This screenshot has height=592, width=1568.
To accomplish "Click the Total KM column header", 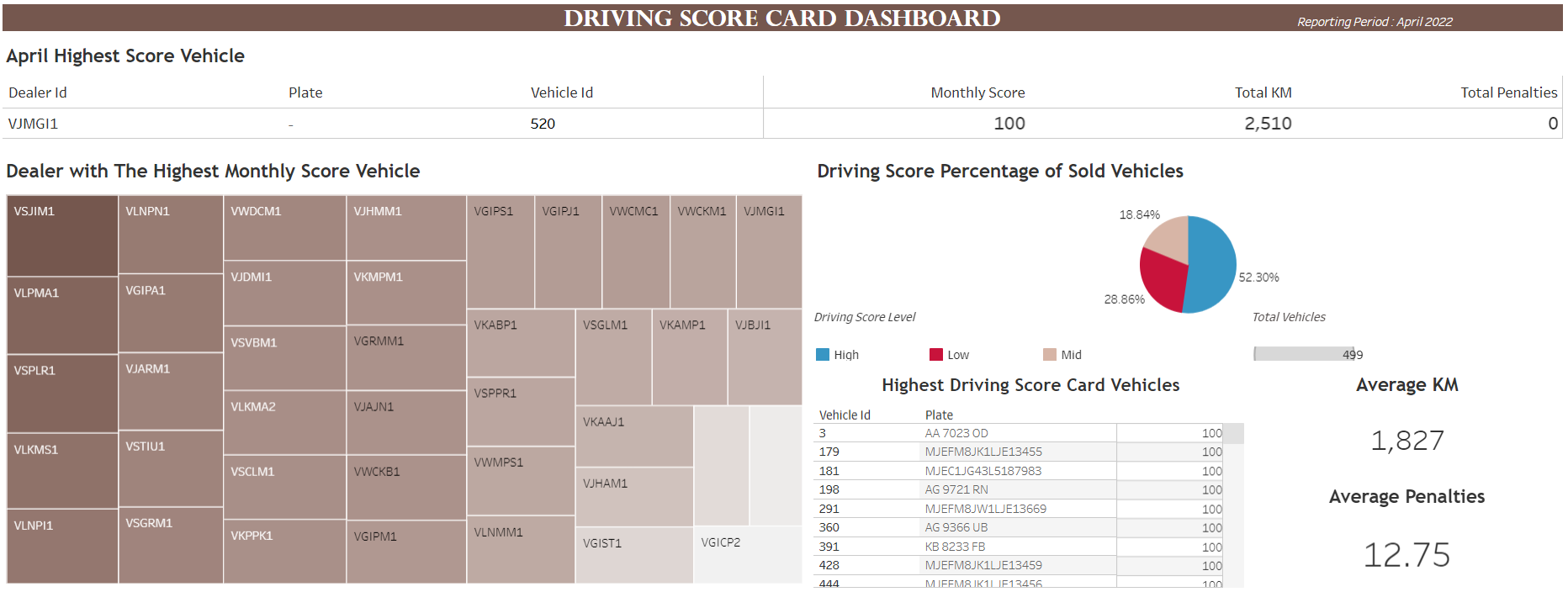I will coord(1263,92).
